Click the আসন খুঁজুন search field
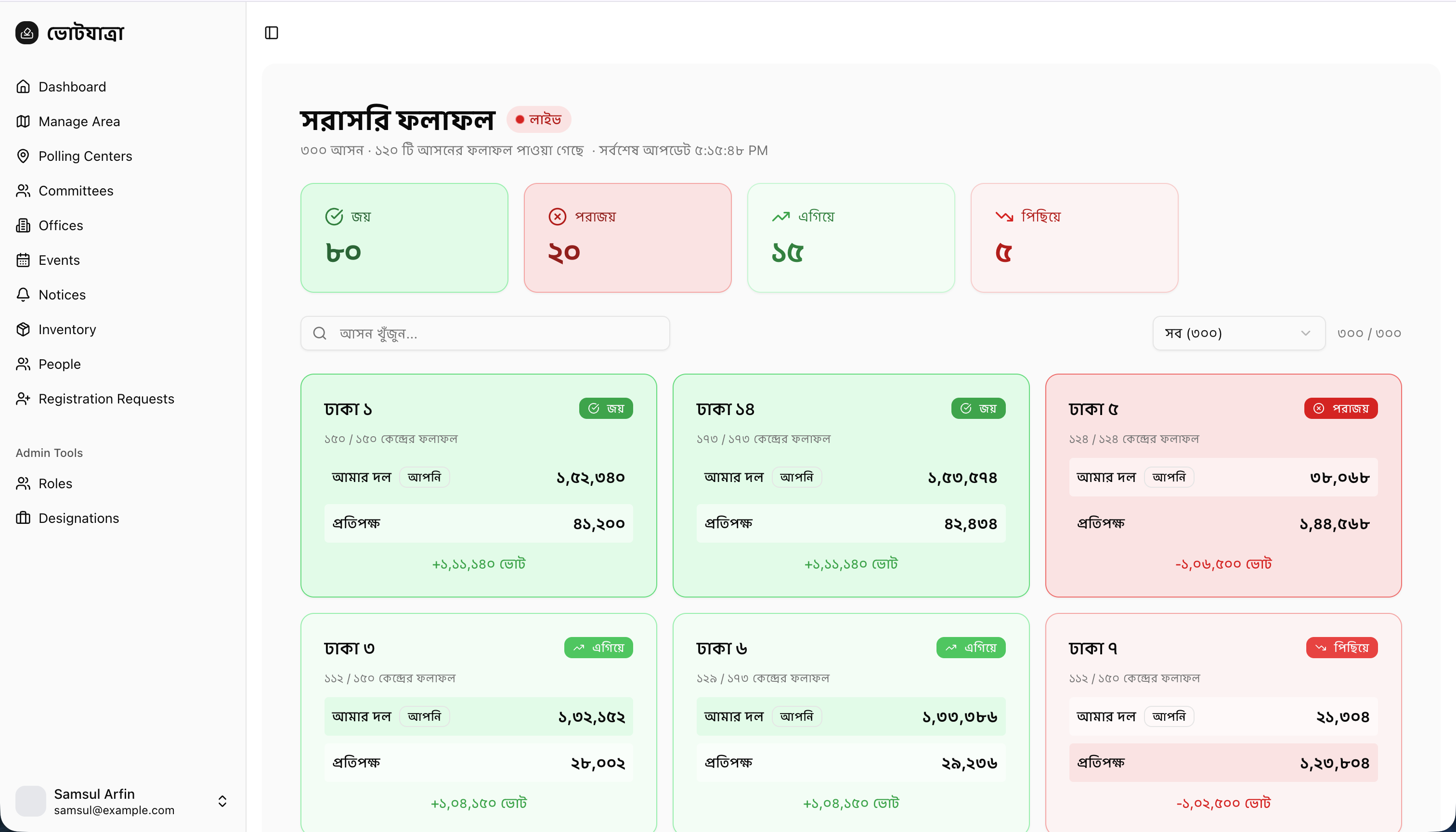Viewport: 1456px width, 832px height. point(492,333)
